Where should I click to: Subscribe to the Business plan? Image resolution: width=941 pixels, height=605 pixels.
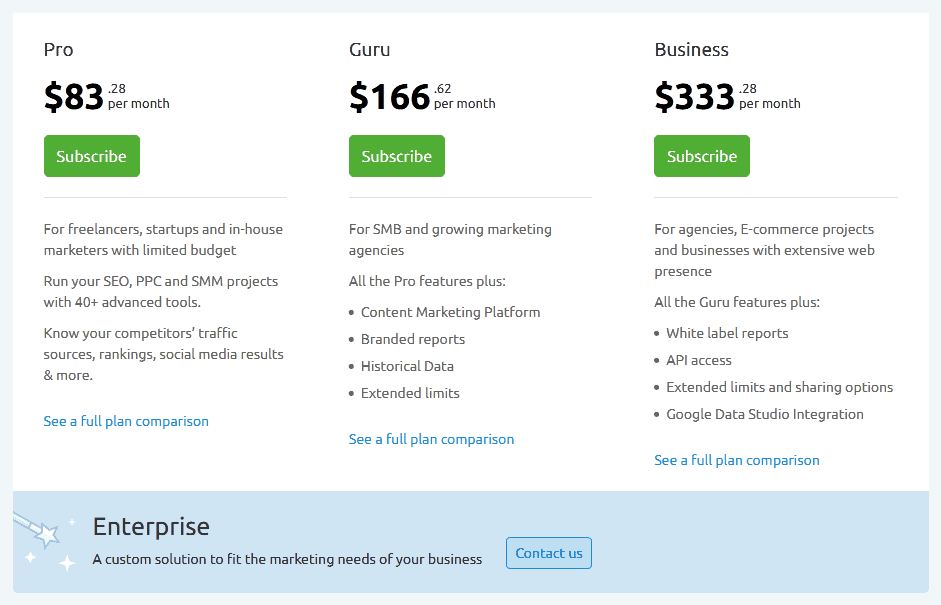pyautogui.click(x=701, y=156)
